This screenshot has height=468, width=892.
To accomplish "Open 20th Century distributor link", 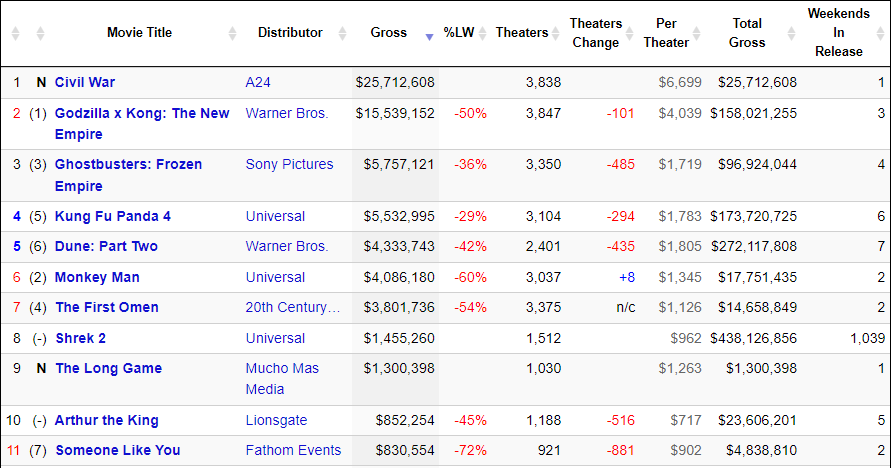I will pyautogui.click(x=293, y=308).
